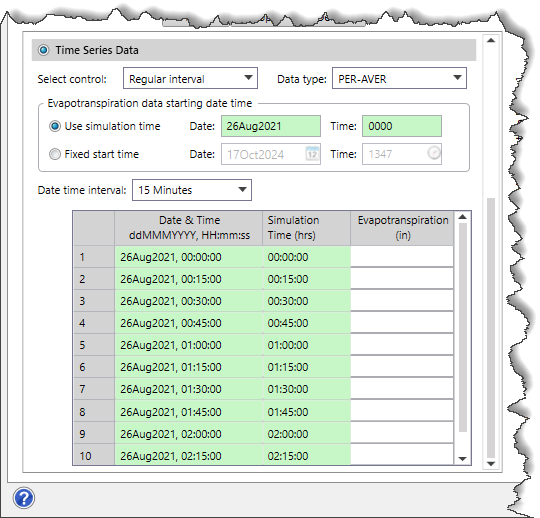
Task: Select row header number 5
Action: click(94, 345)
